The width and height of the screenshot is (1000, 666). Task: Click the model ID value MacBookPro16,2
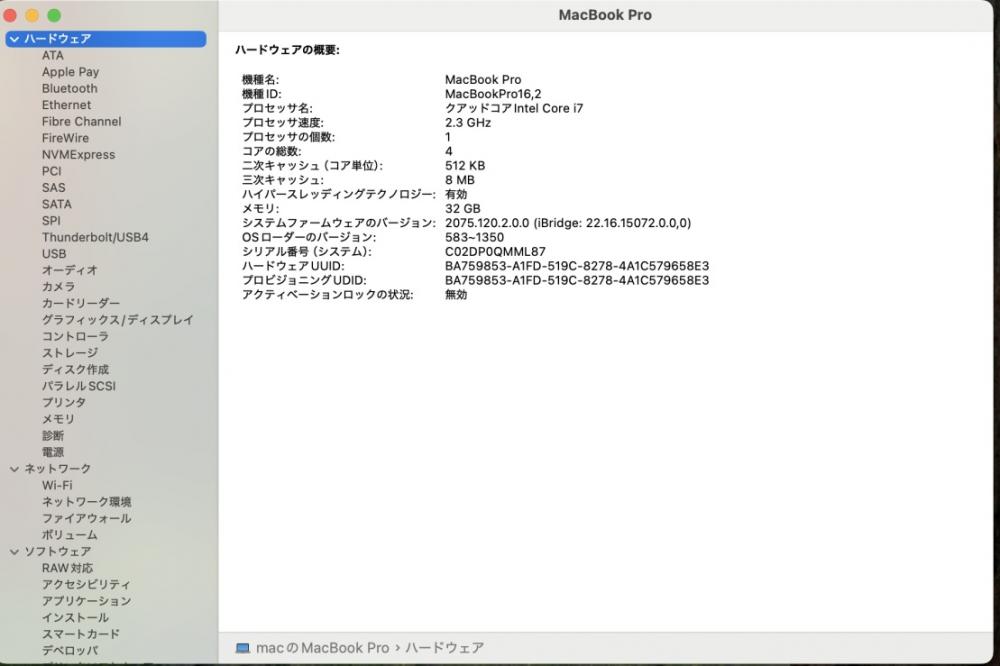tap(493, 94)
